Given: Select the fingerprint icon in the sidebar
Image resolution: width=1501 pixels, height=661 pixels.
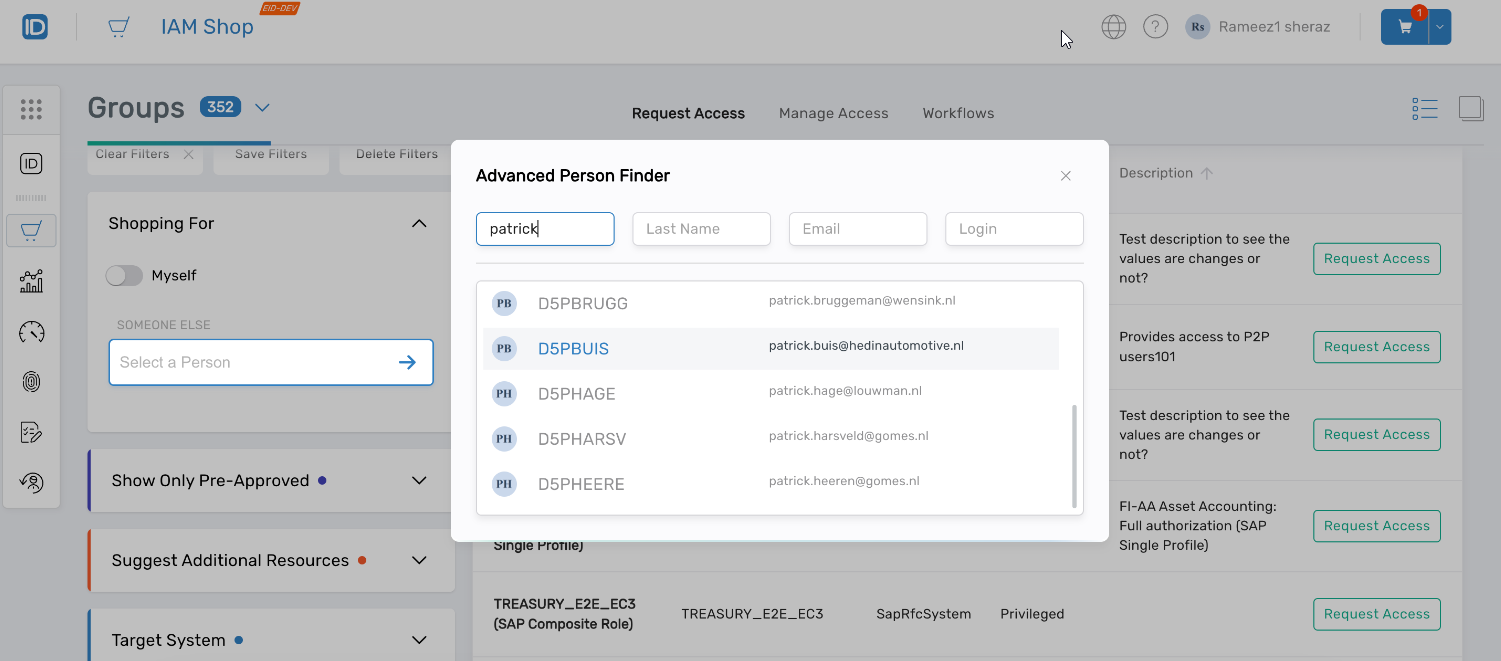Looking at the screenshot, I should (x=31, y=381).
